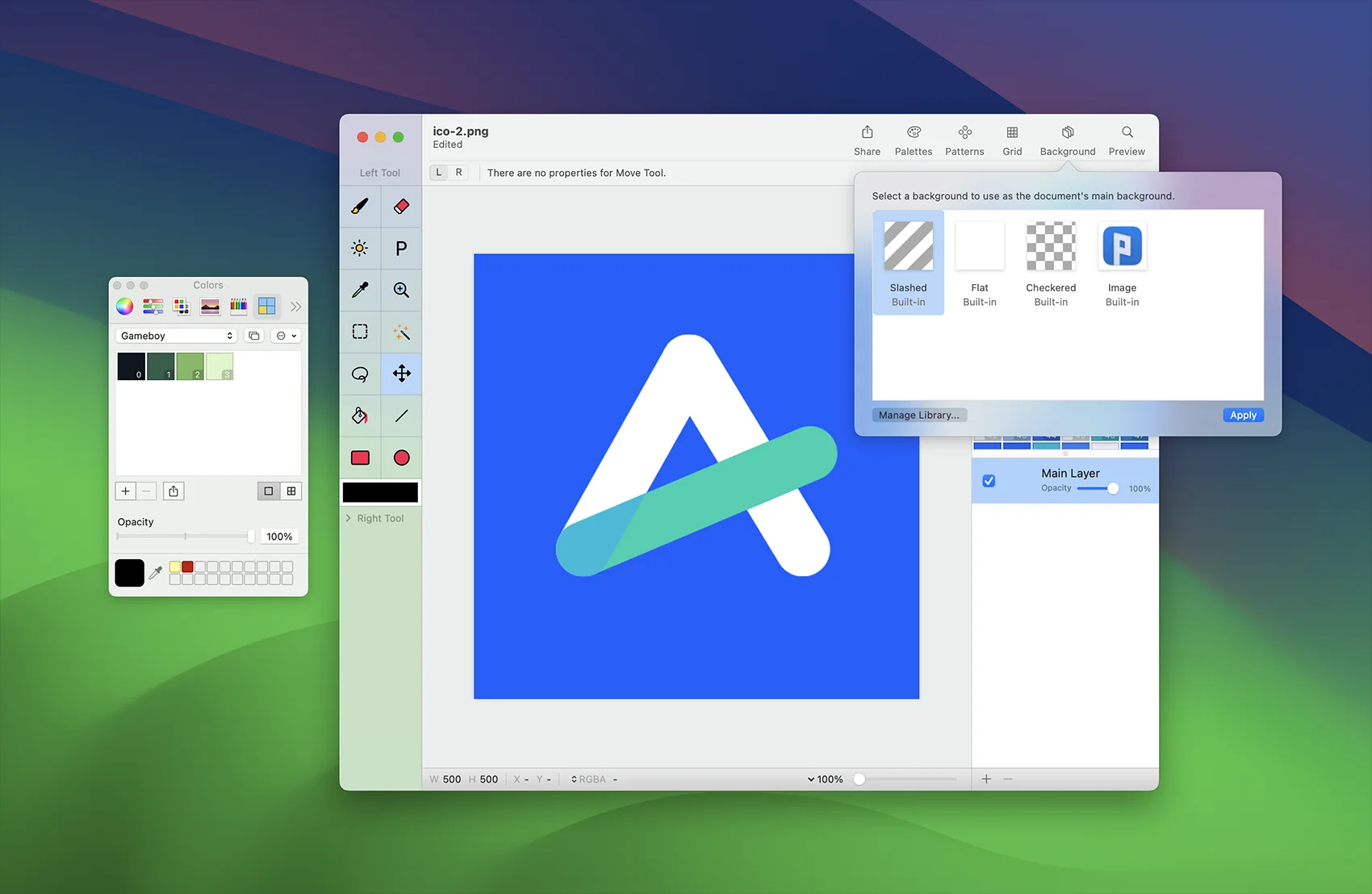Screen dimensions: 1372x894
Task: Switch palette to grid view
Action: 291,491
